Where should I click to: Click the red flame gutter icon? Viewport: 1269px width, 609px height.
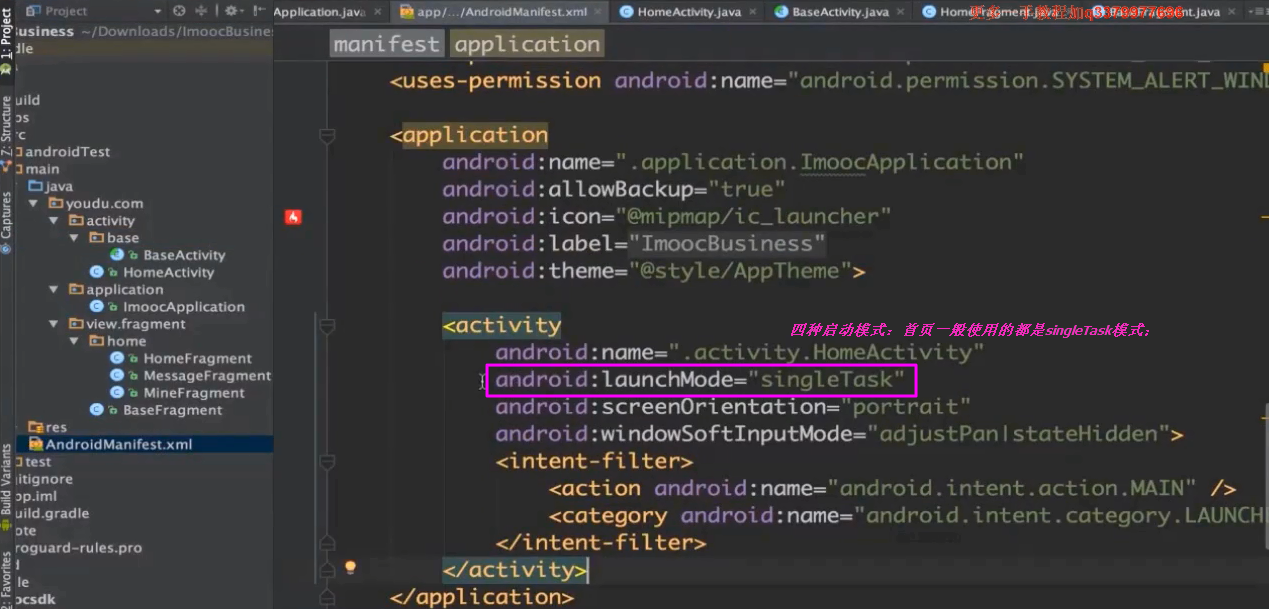[x=293, y=217]
